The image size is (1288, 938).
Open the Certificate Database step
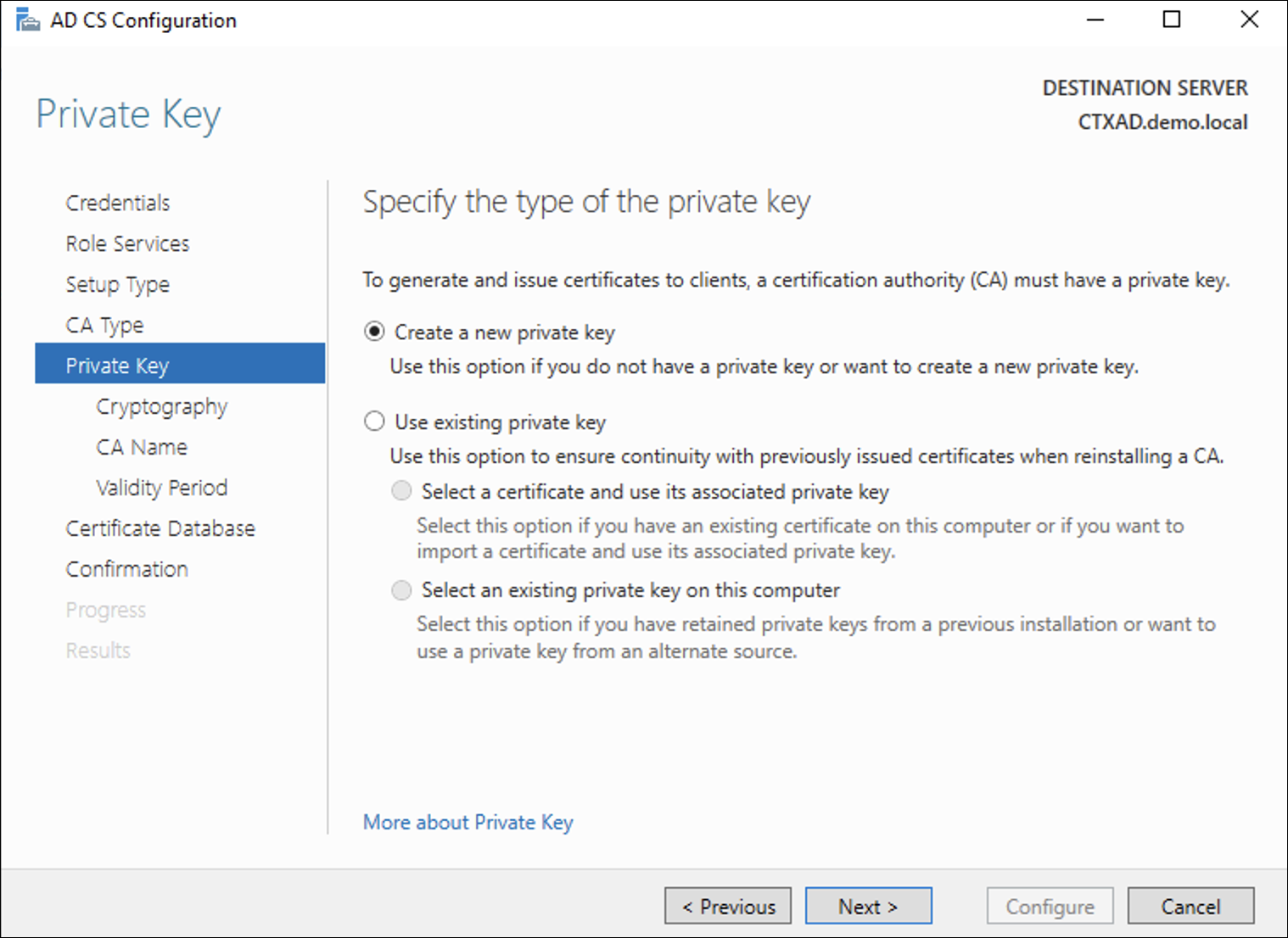[x=160, y=528]
